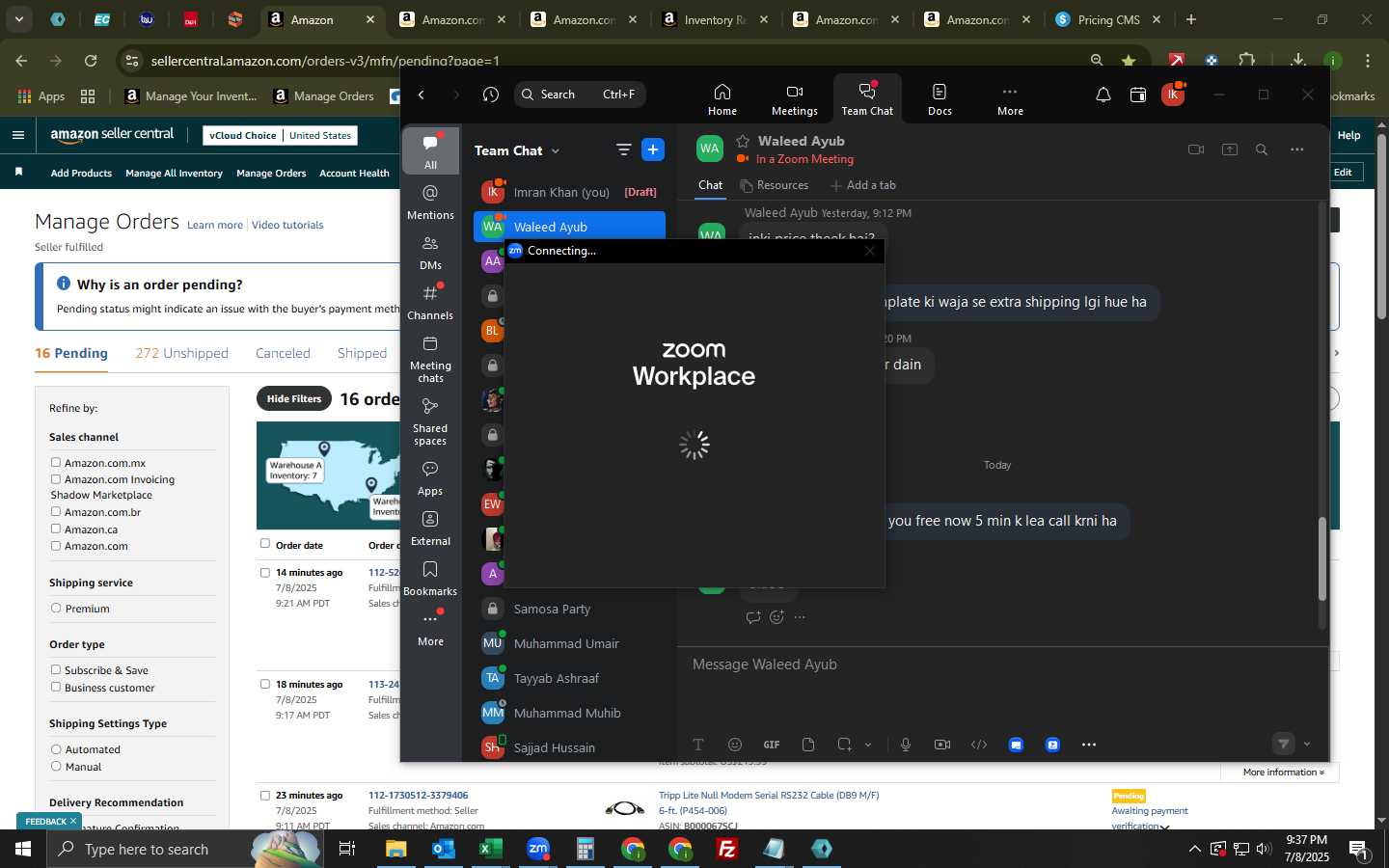Open emoji picker in message toolbar
The image size is (1389, 868).
point(735,745)
